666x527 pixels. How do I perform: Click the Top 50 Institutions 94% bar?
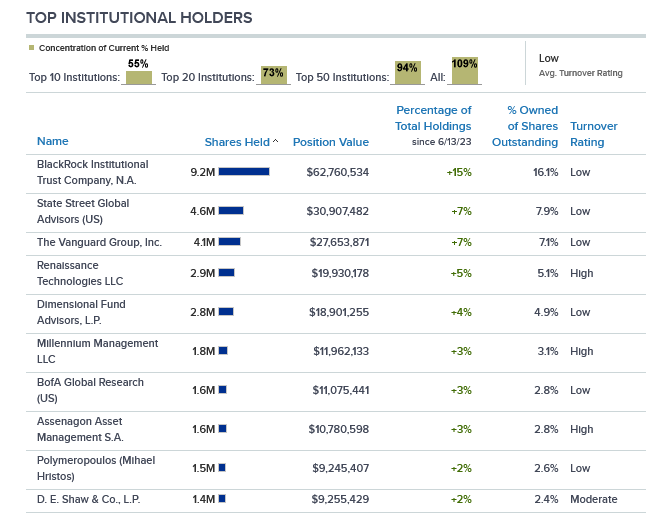point(408,73)
